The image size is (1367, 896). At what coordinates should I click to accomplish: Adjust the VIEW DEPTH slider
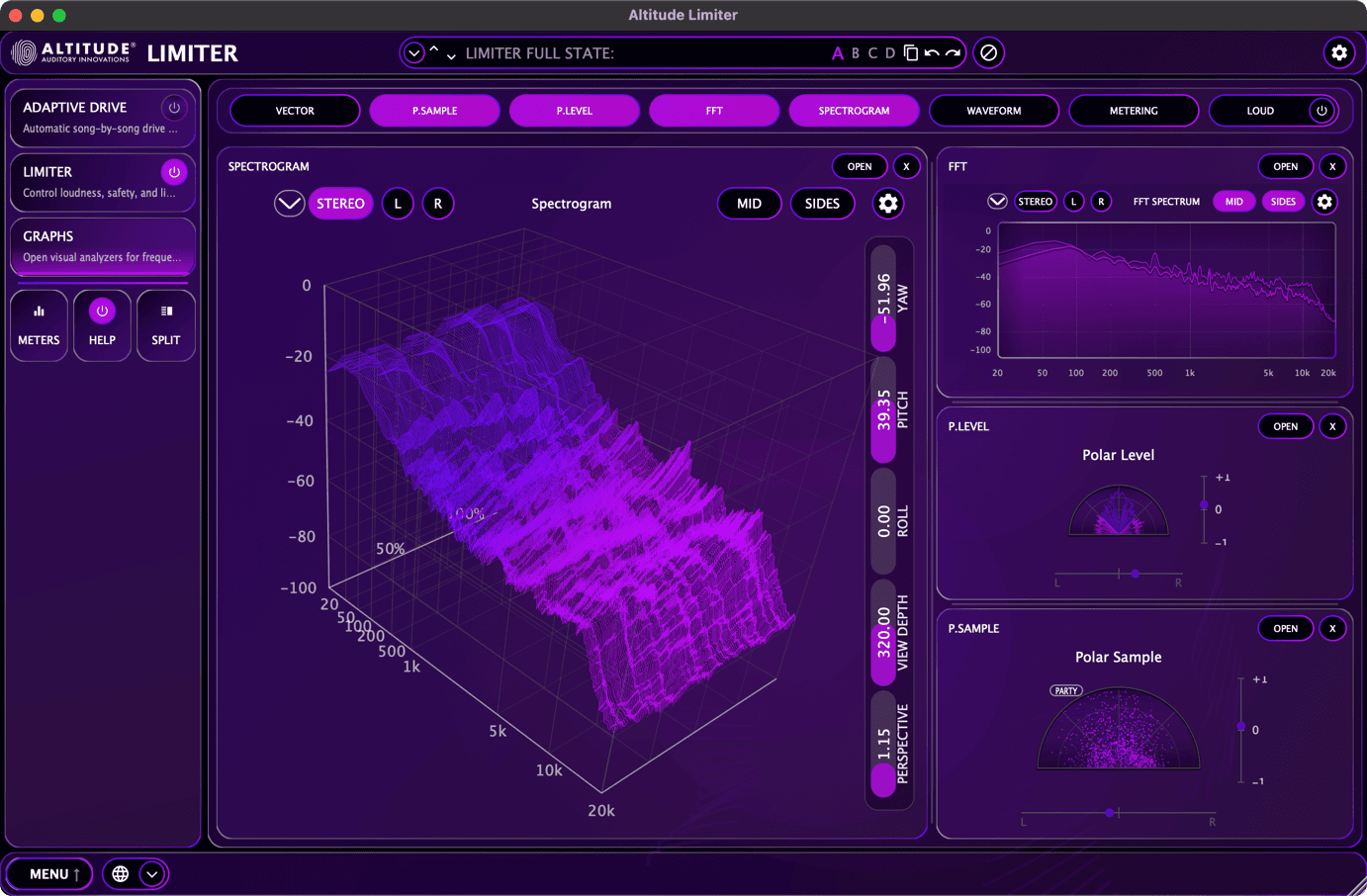(x=883, y=633)
